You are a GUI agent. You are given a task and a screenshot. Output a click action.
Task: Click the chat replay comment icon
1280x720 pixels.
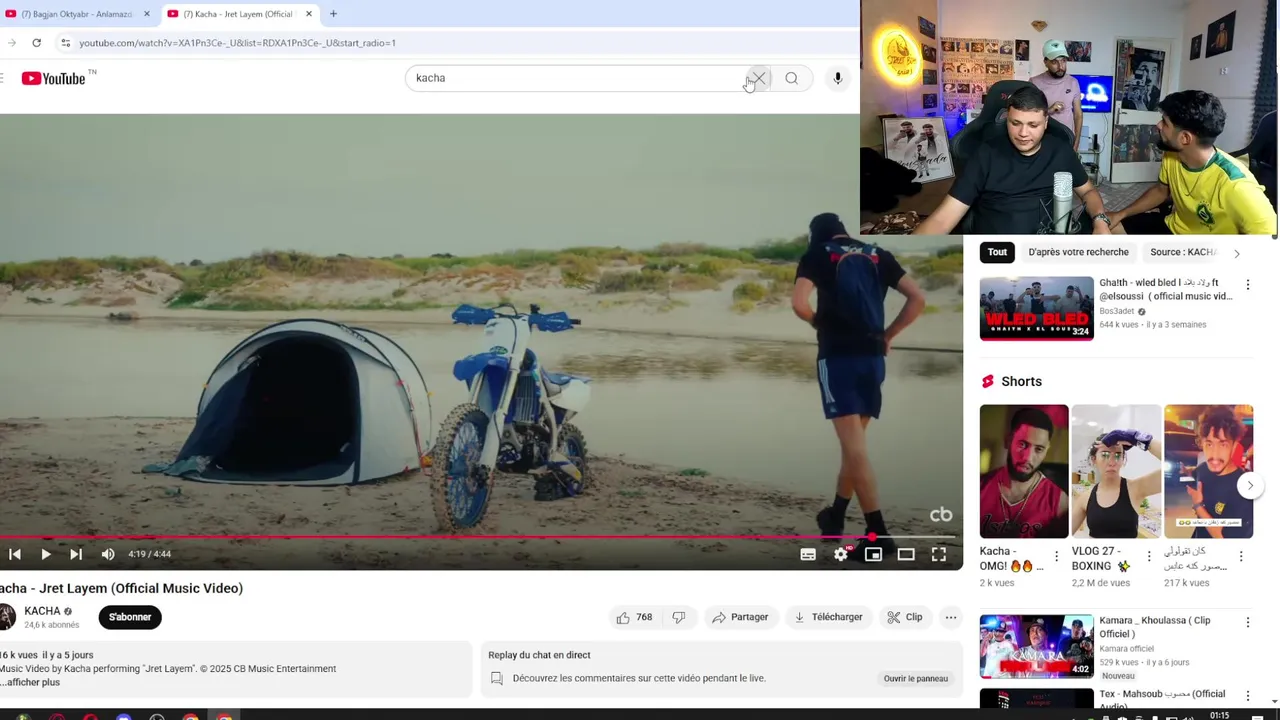click(496, 678)
